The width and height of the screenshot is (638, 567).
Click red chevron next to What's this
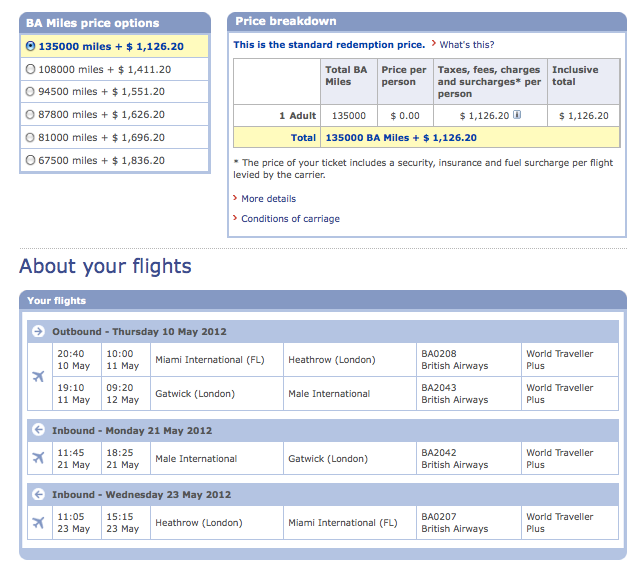click(x=434, y=44)
